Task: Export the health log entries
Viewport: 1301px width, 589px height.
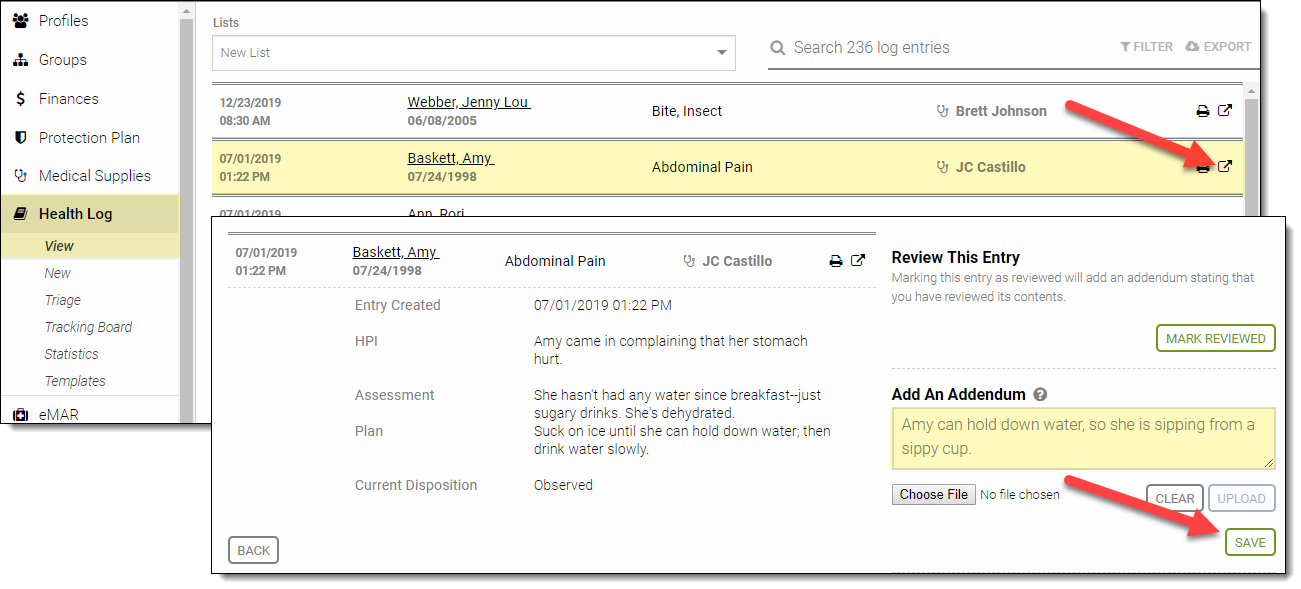Action: point(1218,47)
